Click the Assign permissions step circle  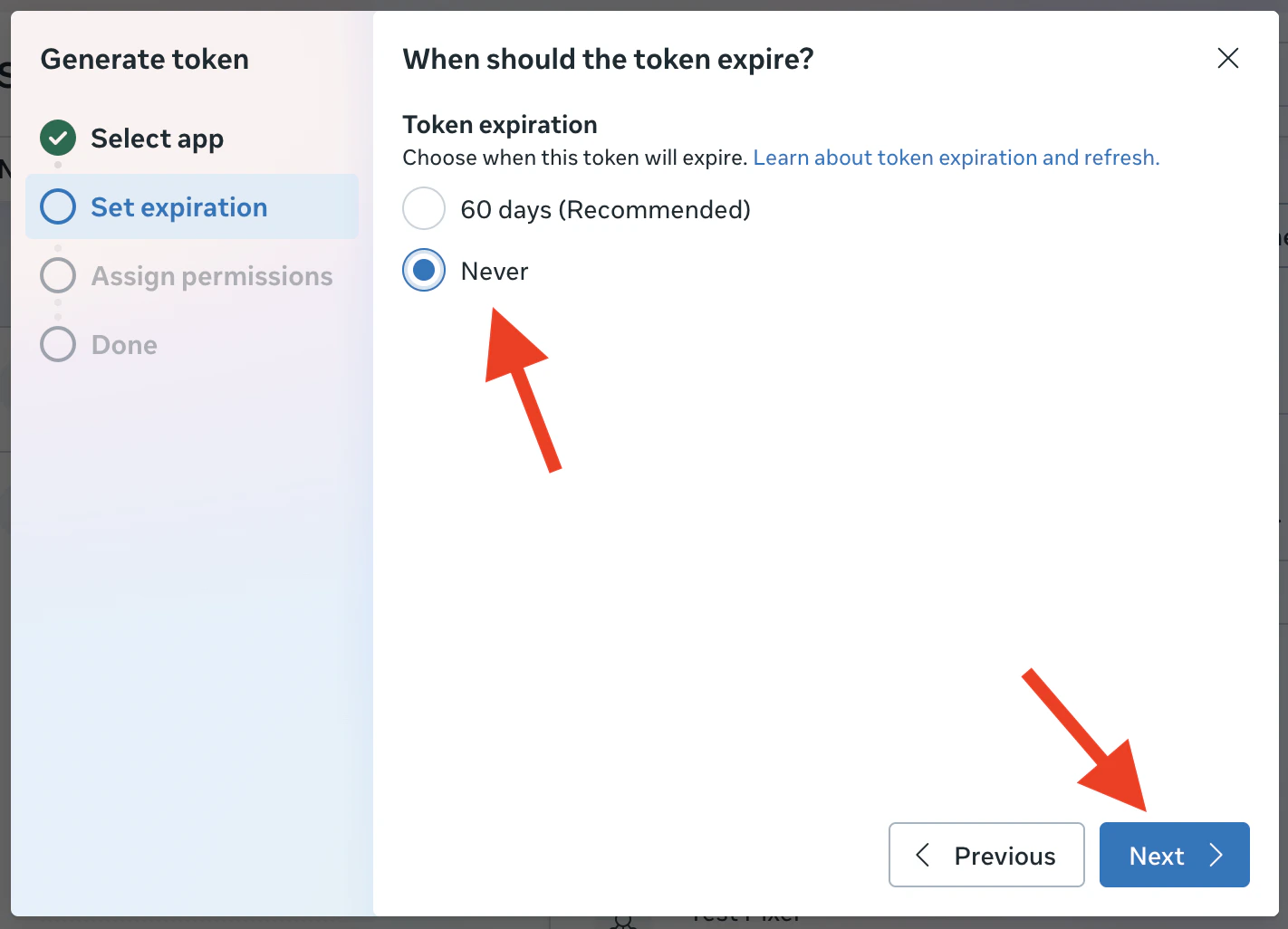pyautogui.click(x=57, y=275)
